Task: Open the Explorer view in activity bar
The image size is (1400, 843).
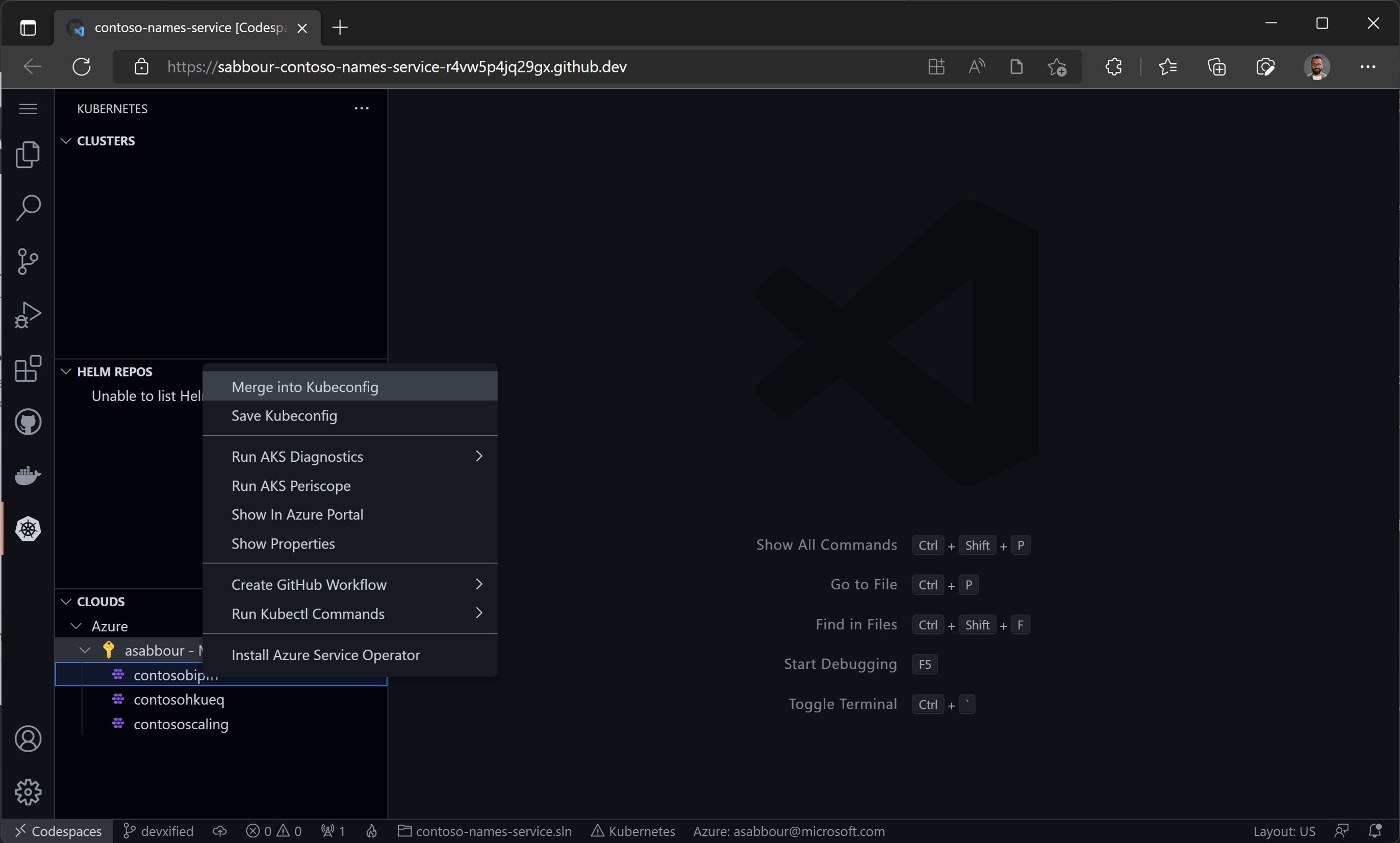Action: (x=28, y=155)
